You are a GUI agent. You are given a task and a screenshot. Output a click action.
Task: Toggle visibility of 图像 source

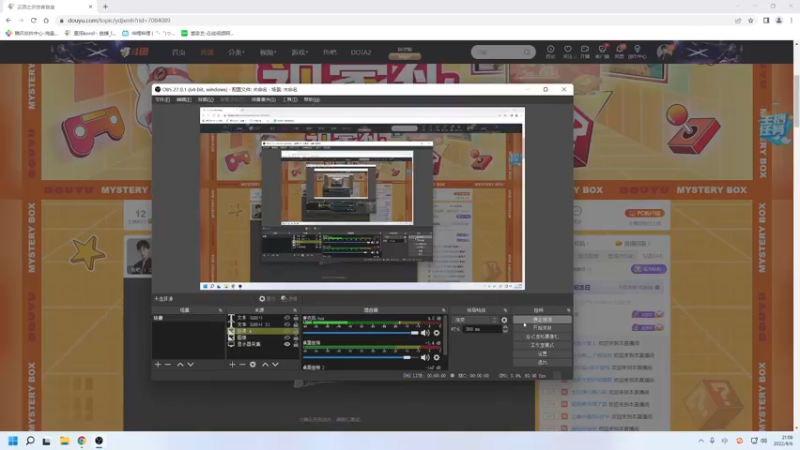(x=287, y=338)
